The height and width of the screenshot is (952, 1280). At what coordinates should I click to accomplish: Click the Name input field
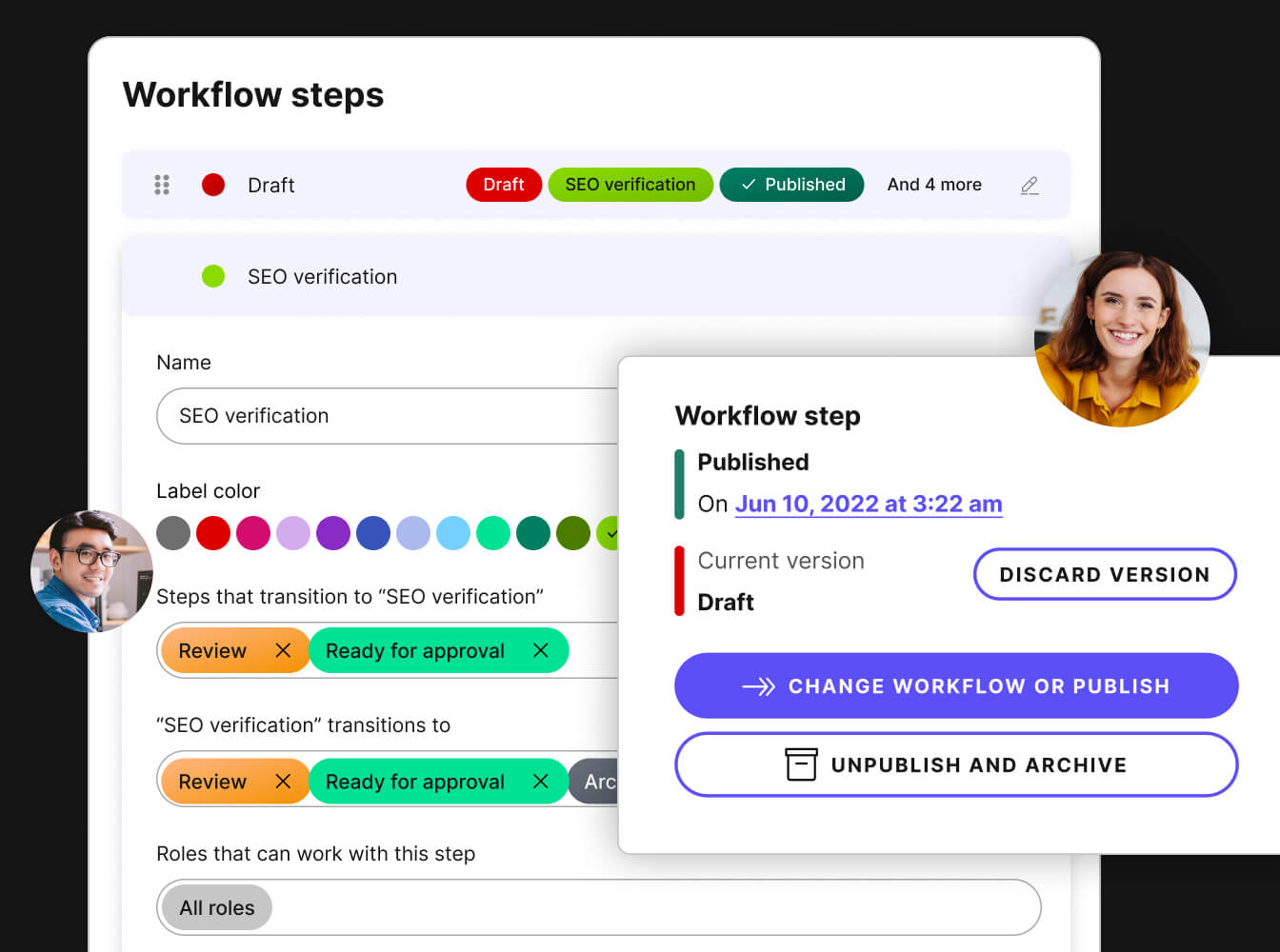(x=388, y=416)
